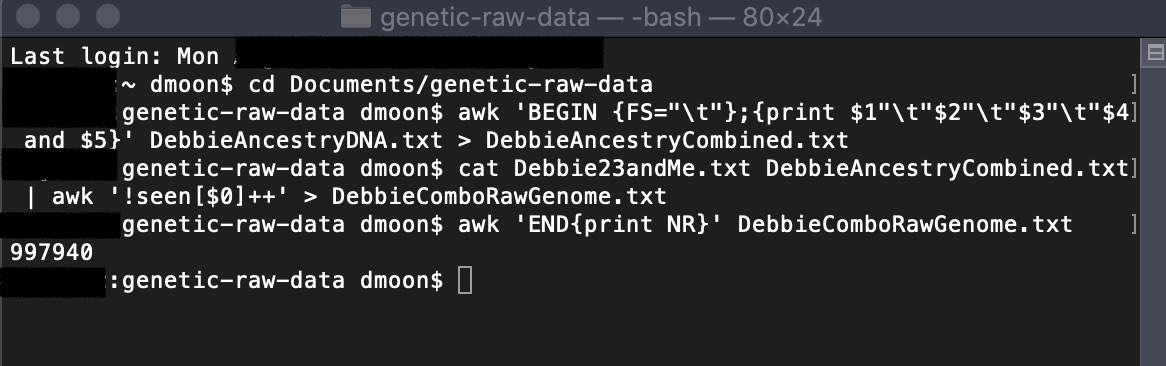
Task: Click the 'cd Documents/genetic-raw-data' command text
Action: 450,85
